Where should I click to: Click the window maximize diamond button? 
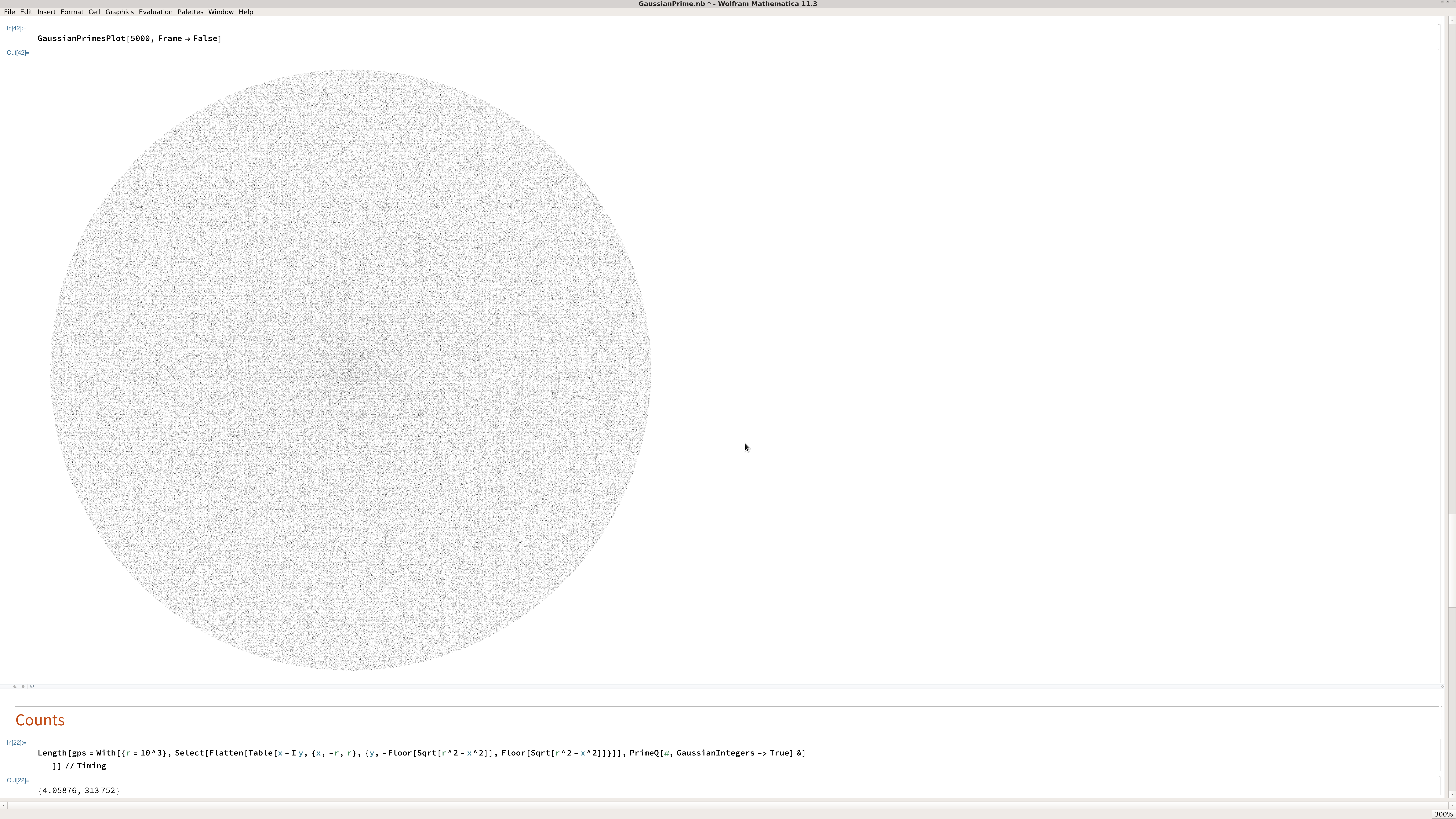[1447, 2]
